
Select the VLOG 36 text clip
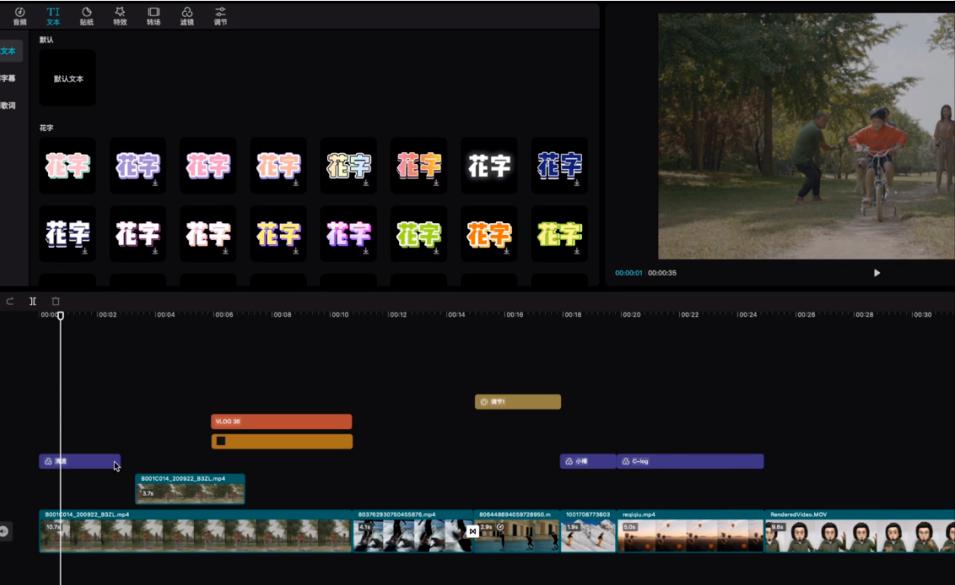(x=281, y=422)
